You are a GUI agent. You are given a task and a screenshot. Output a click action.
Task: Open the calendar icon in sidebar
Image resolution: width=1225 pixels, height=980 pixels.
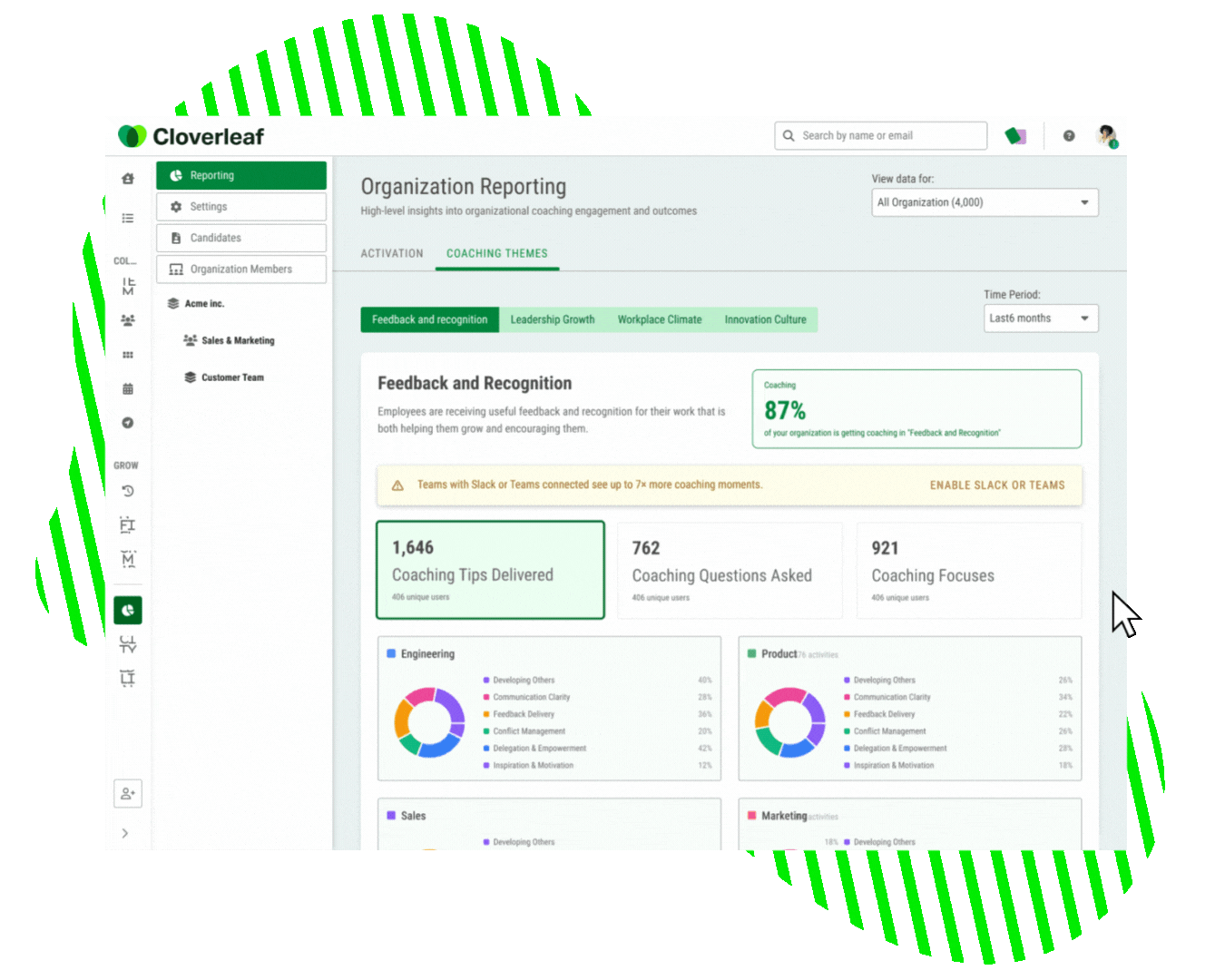(x=127, y=388)
